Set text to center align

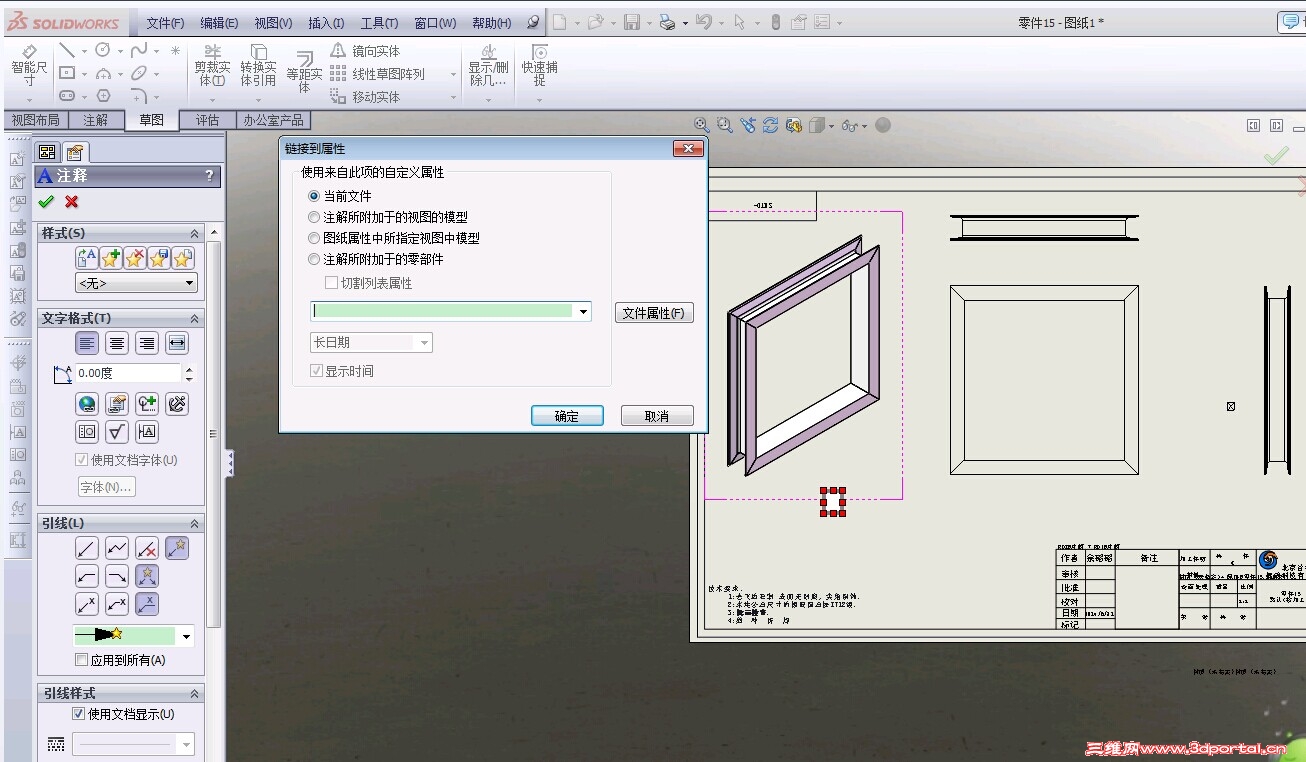(117, 343)
